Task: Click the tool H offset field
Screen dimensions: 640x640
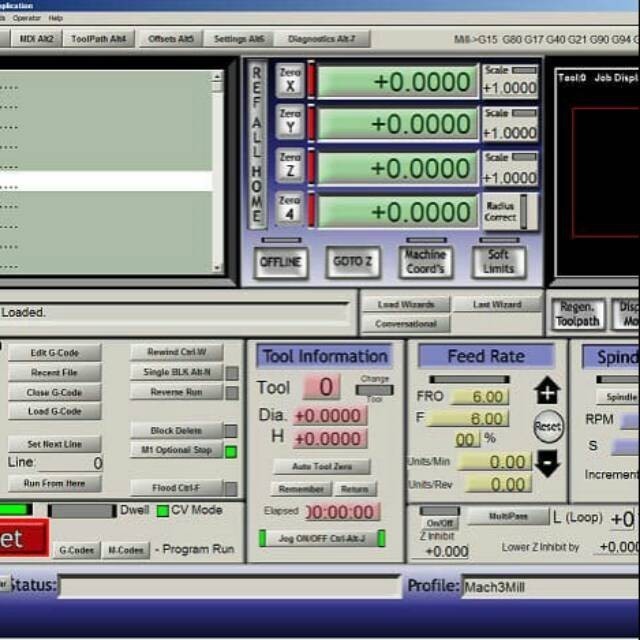Action: click(330, 439)
